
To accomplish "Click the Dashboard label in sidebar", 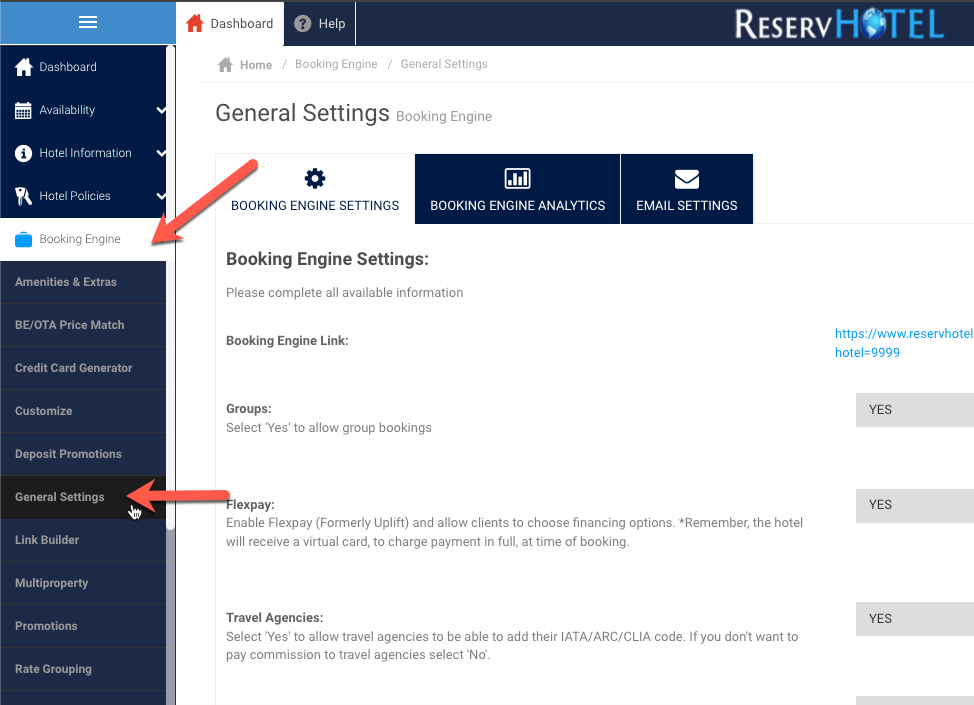I will (68, 66).
